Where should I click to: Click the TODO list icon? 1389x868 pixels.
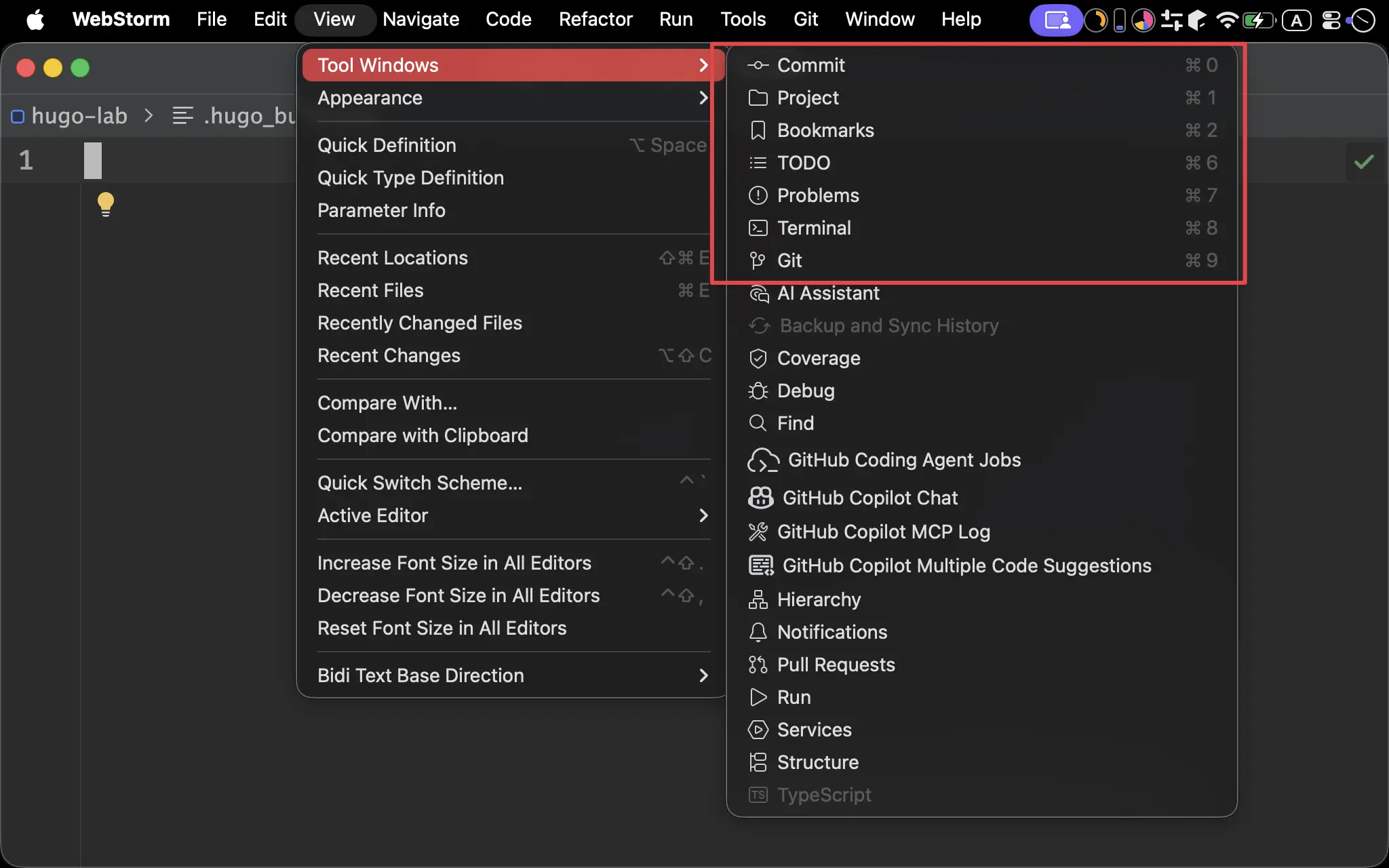point(758,163)
